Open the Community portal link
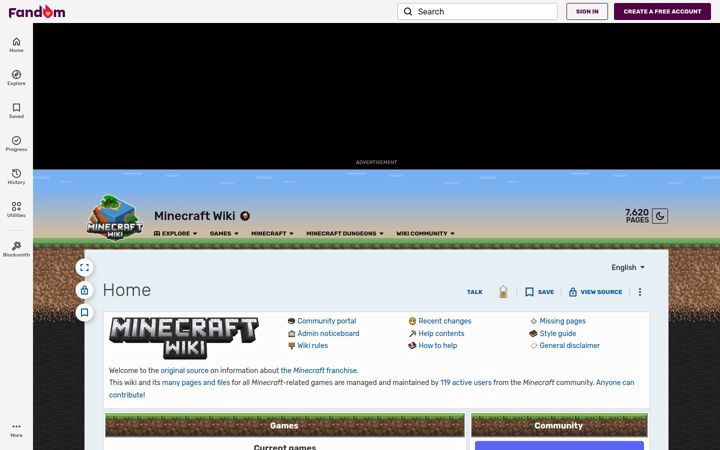720x450 pixels. coord(326,321)
